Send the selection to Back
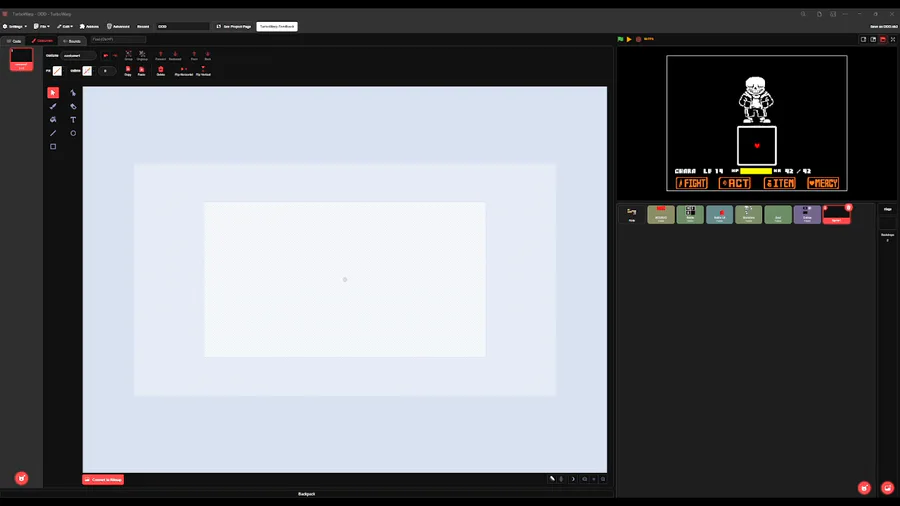The image size is (900, 506). pos(208,55)
